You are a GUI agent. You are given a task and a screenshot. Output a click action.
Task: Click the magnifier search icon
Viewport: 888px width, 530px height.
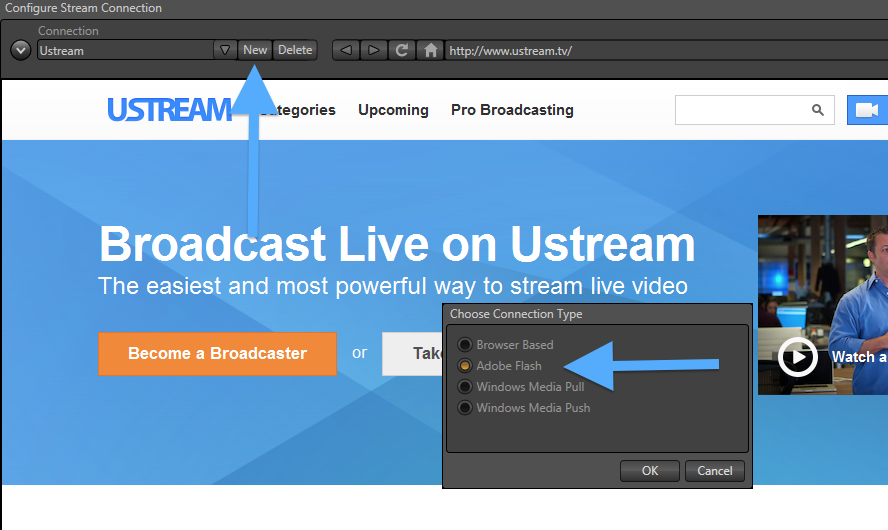(817, 110)
